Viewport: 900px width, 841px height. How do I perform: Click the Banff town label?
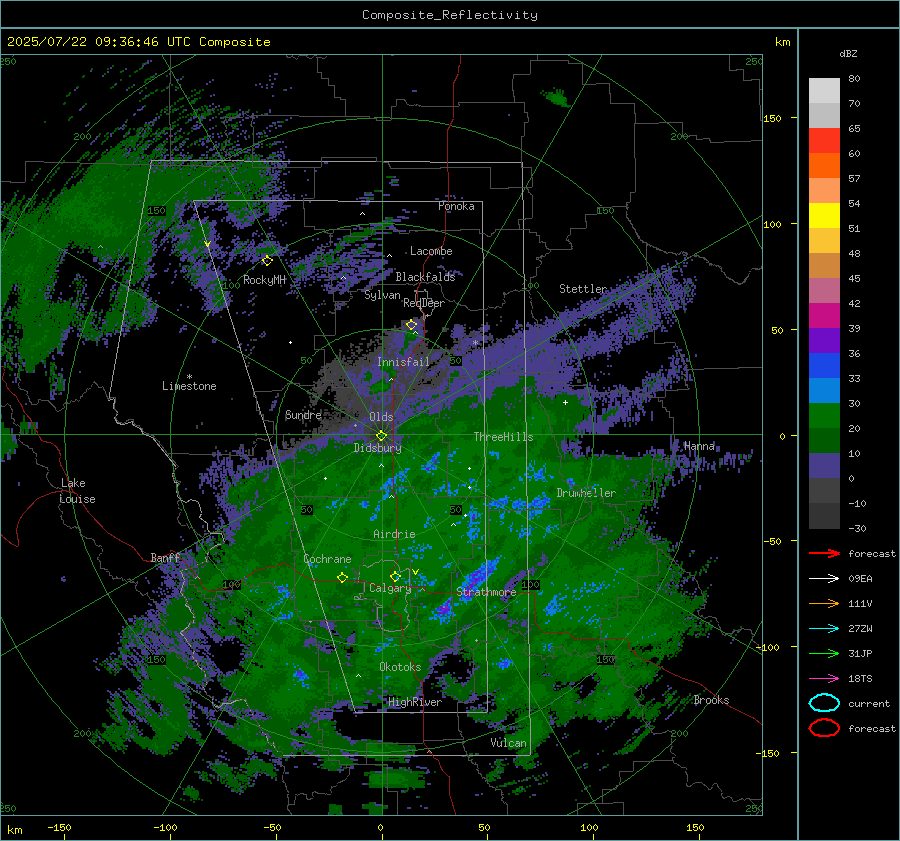pyautogui.click(x=165, y=557)
